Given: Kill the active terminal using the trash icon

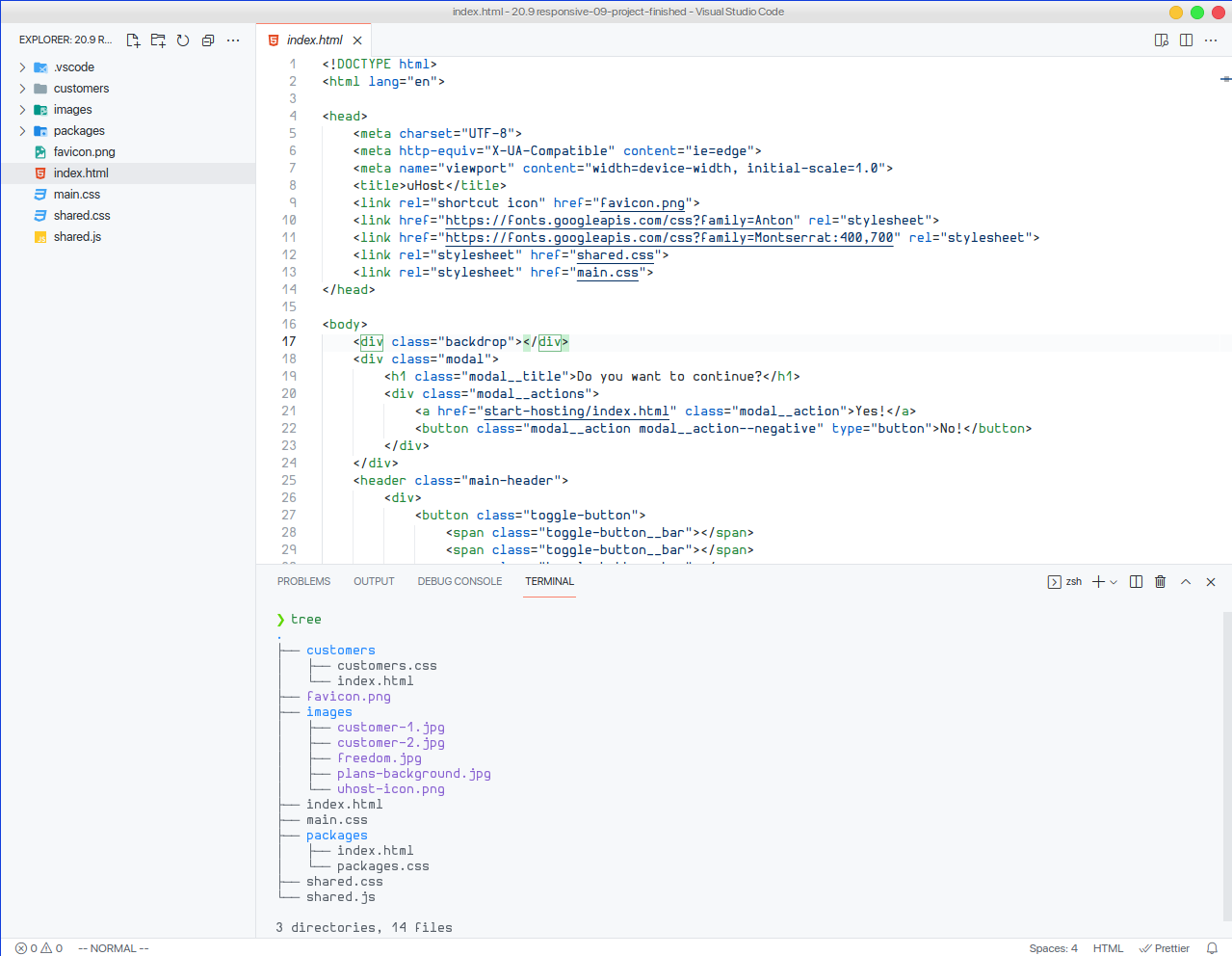Looking at the screenshot, I should tap(1160, 581).
